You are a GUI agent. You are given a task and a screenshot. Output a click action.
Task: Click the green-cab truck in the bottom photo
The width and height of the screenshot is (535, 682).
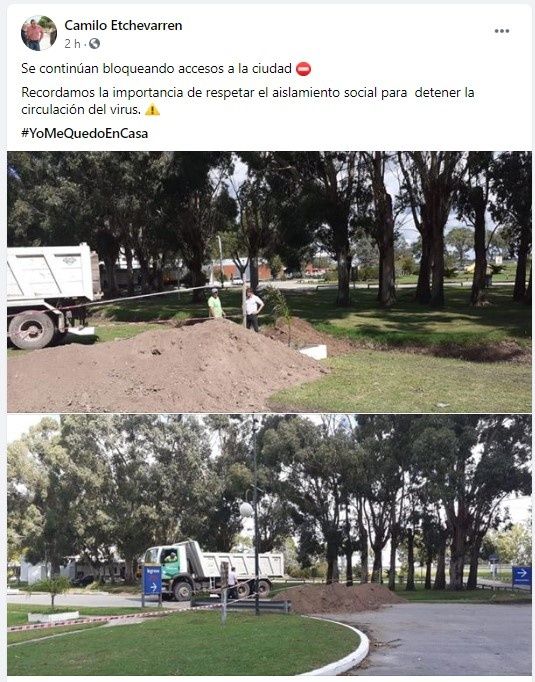coord(214,569)
